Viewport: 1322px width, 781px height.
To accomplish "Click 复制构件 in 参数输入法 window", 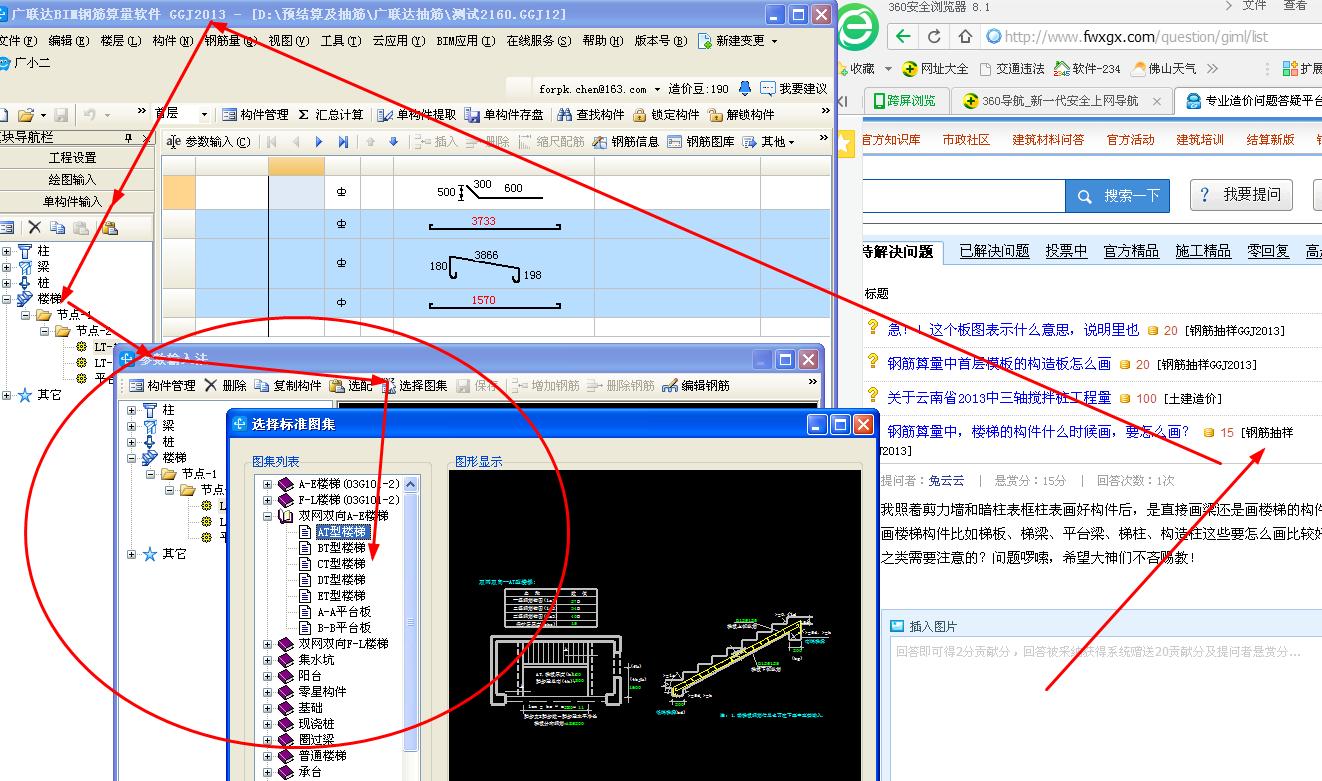I will pos(288,386).
